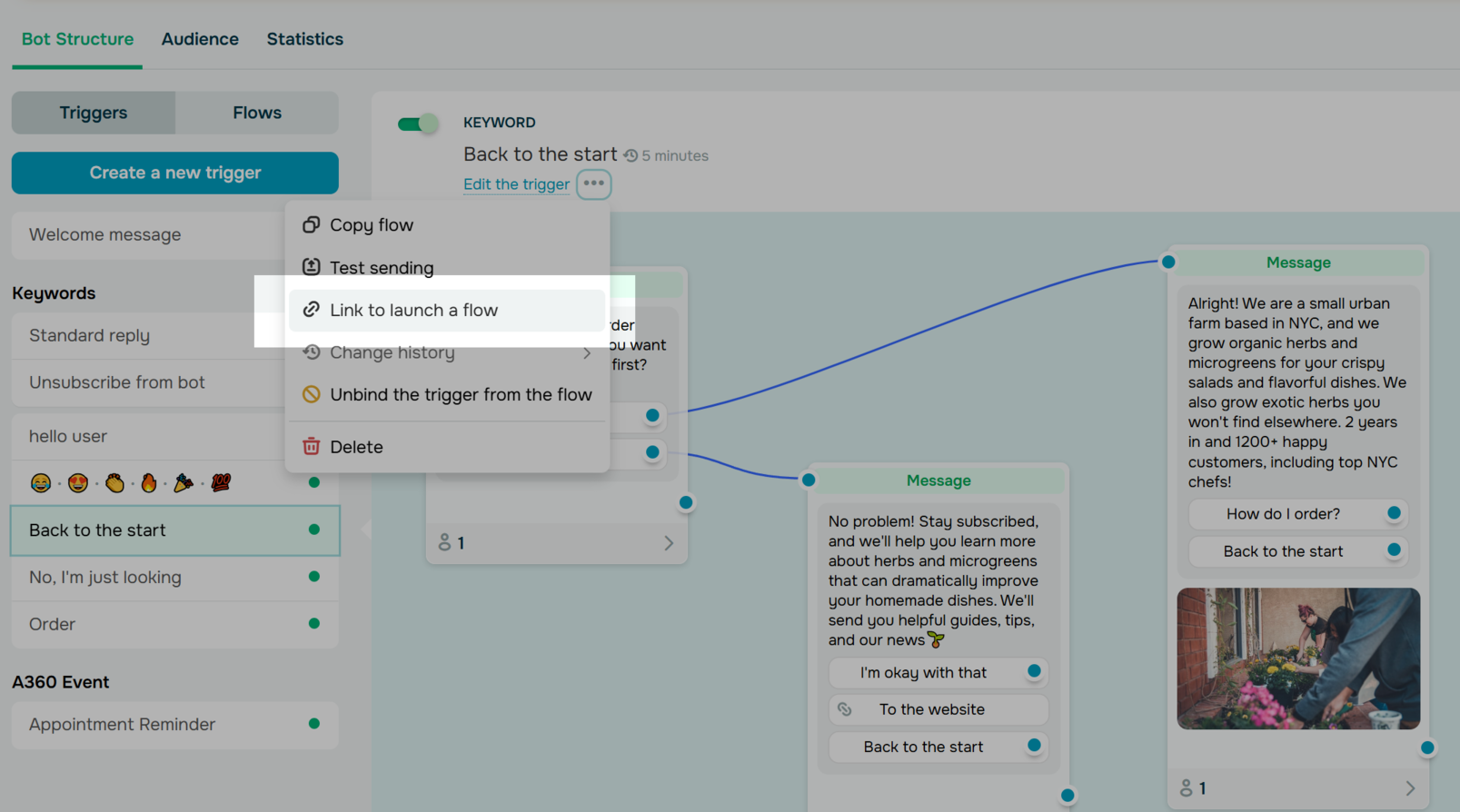
Task: Switch to the Flows tab
Action: pyautogui.click(x=257, y=113)
